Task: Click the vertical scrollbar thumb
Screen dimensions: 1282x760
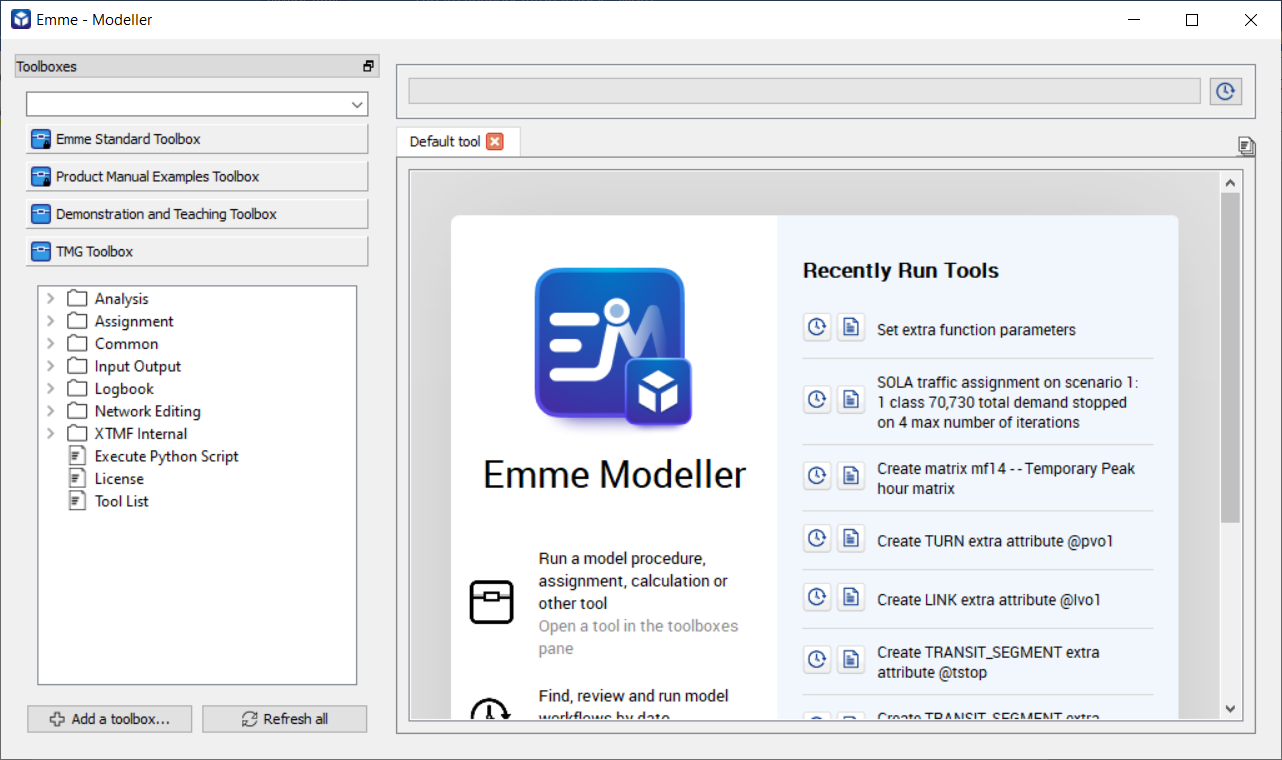Action: coord(1230,357)
